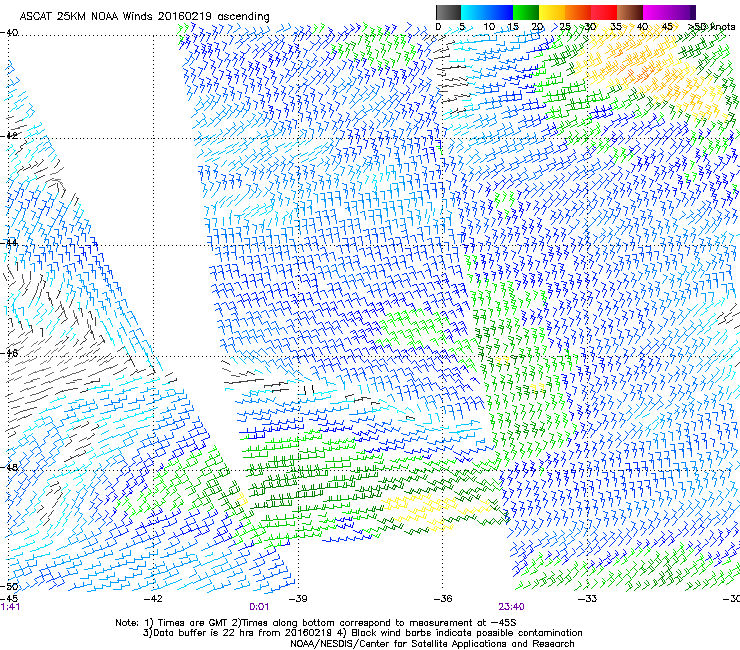Image resolution: width=740 pixels, height=650 pixels.
Task: Click the purple 45-50 knots legend color
Action: point(682,12)
